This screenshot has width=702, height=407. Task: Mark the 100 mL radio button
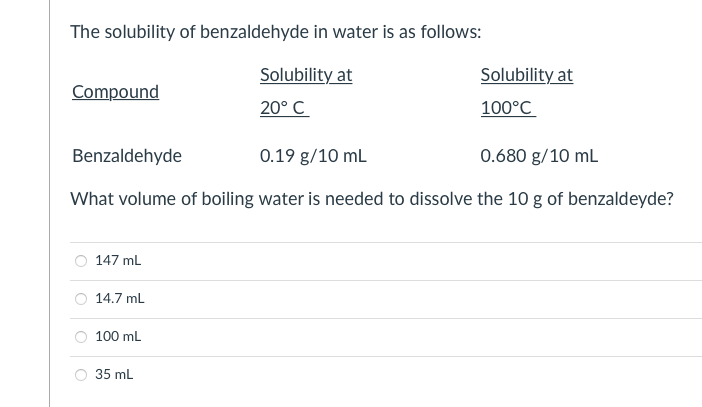point(81,337)
